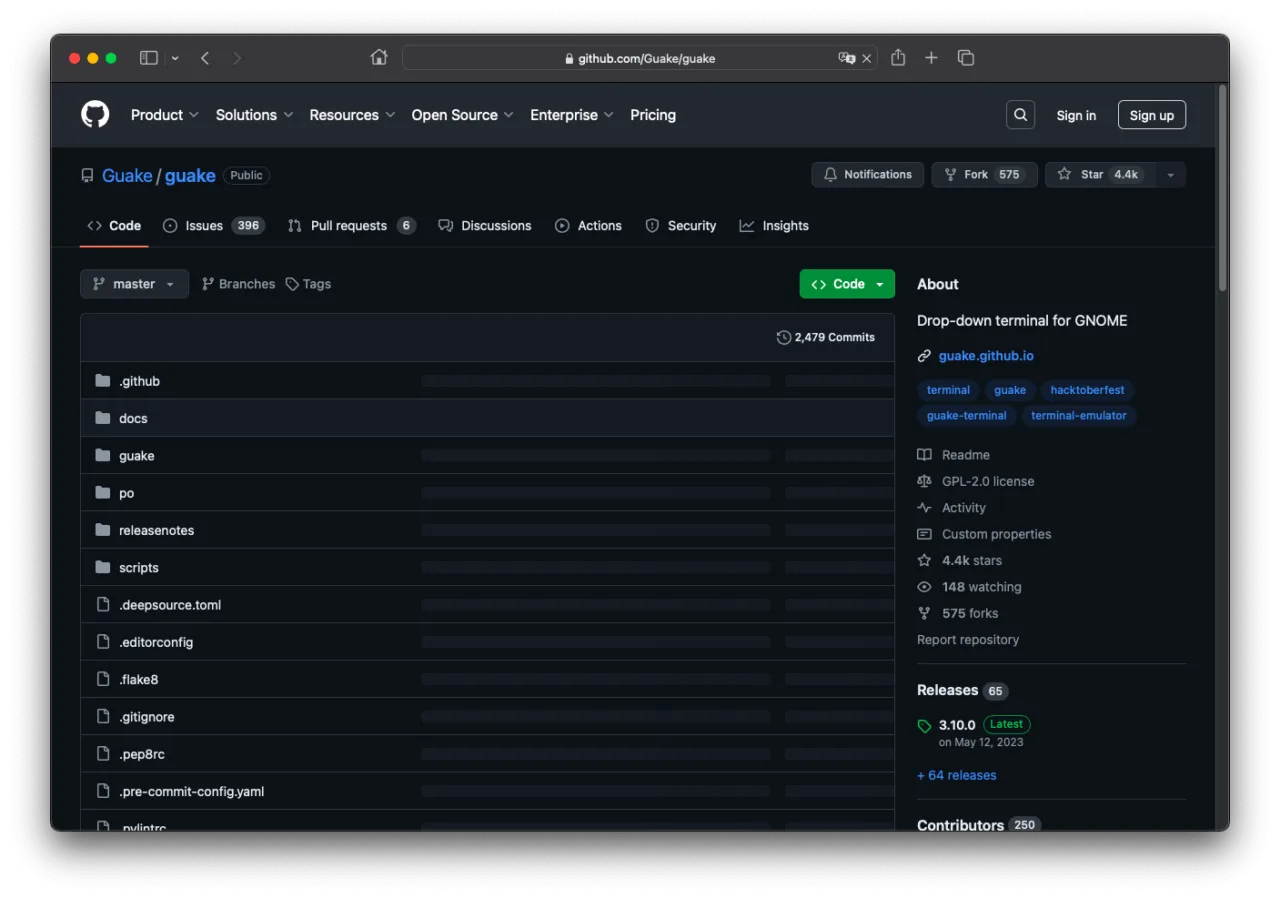Viewport: 1280px width, 898px height.
Task: Click the terminal-emulator topic tag
Action: click(1079, 416)
